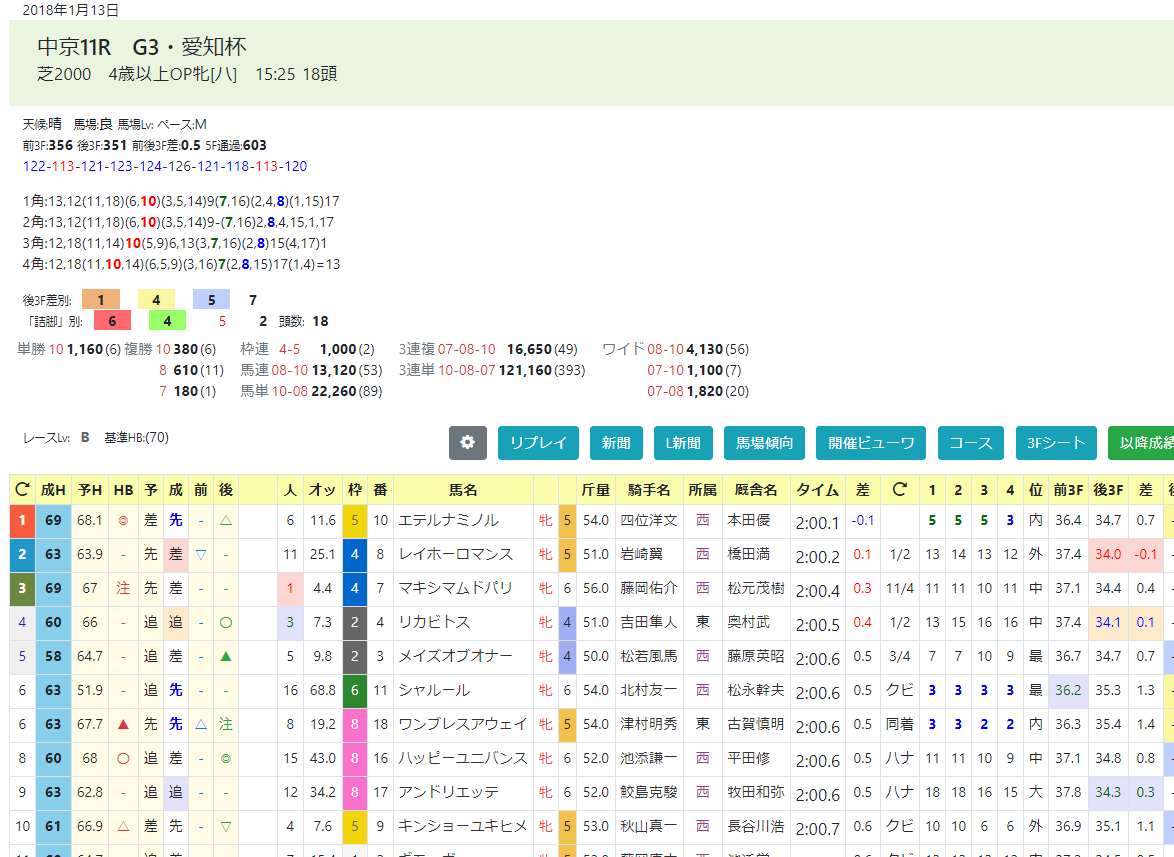Show 馬場傾向 track tendency
1174x857 pixels.
(x=764, y=443)
